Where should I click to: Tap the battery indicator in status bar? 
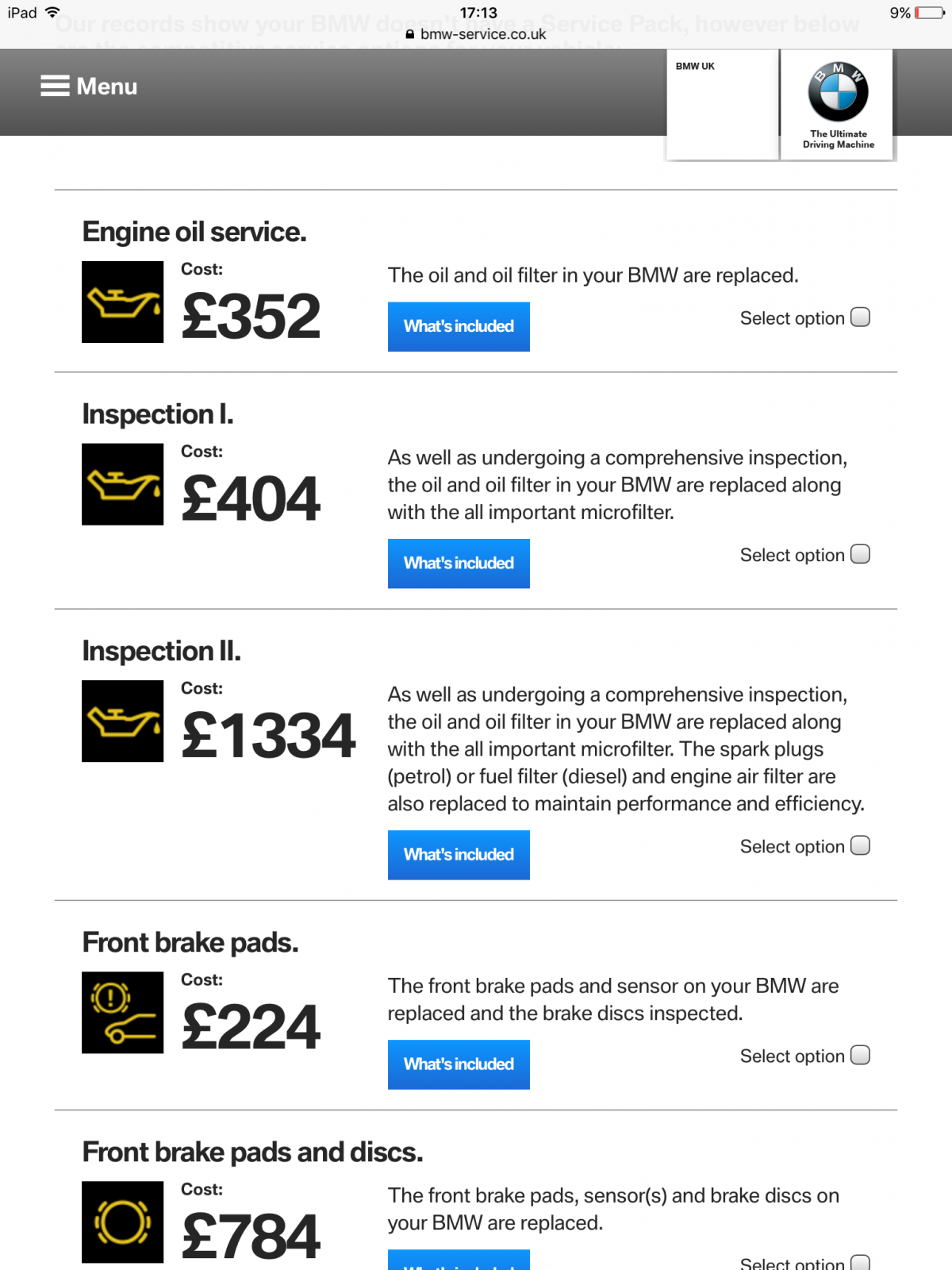click(929, 13)
